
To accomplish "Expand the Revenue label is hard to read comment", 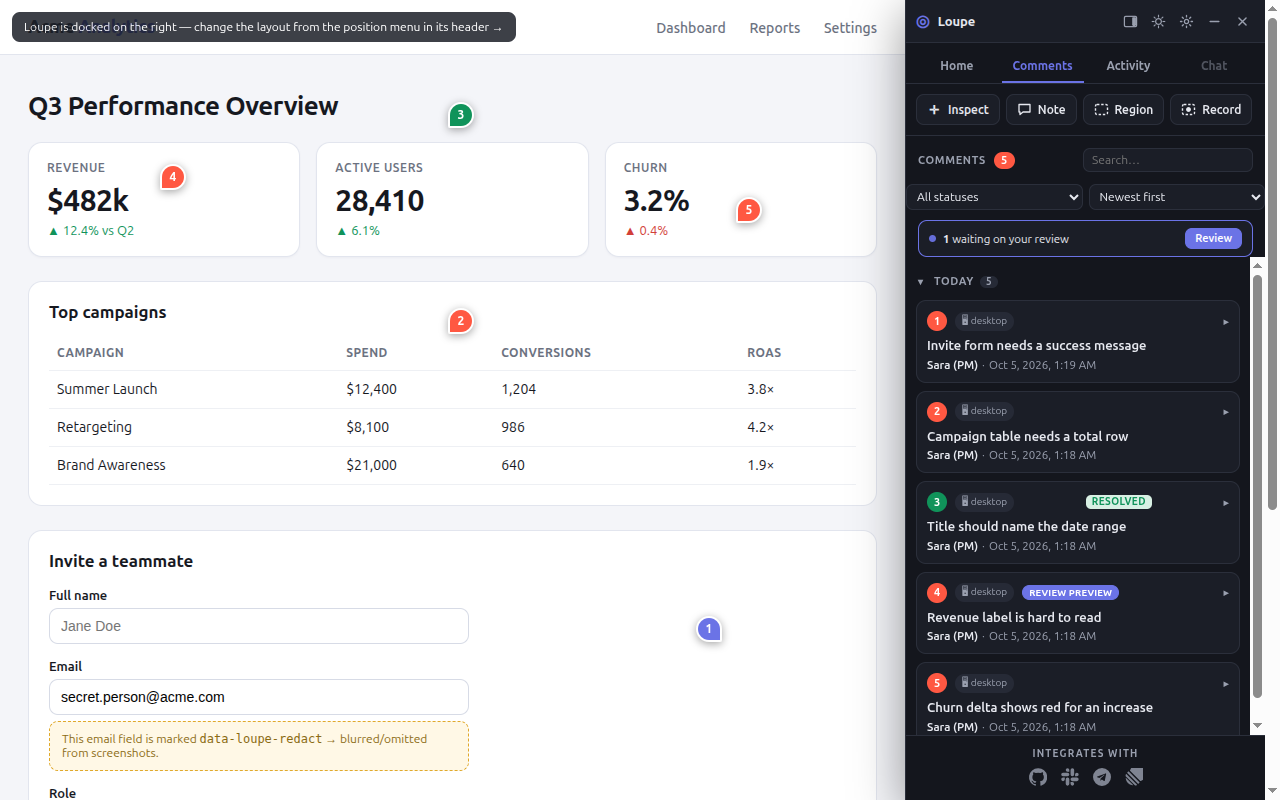I will [1226, 593].
